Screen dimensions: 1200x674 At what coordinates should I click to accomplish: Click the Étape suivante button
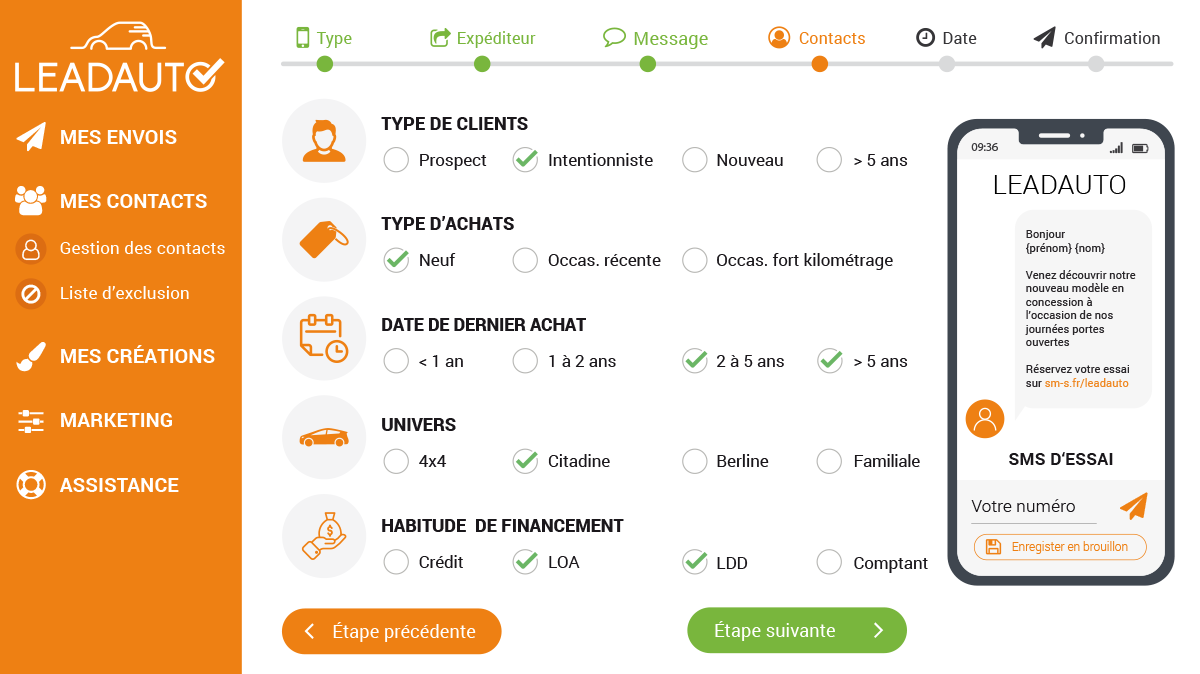tap(796, 630)
